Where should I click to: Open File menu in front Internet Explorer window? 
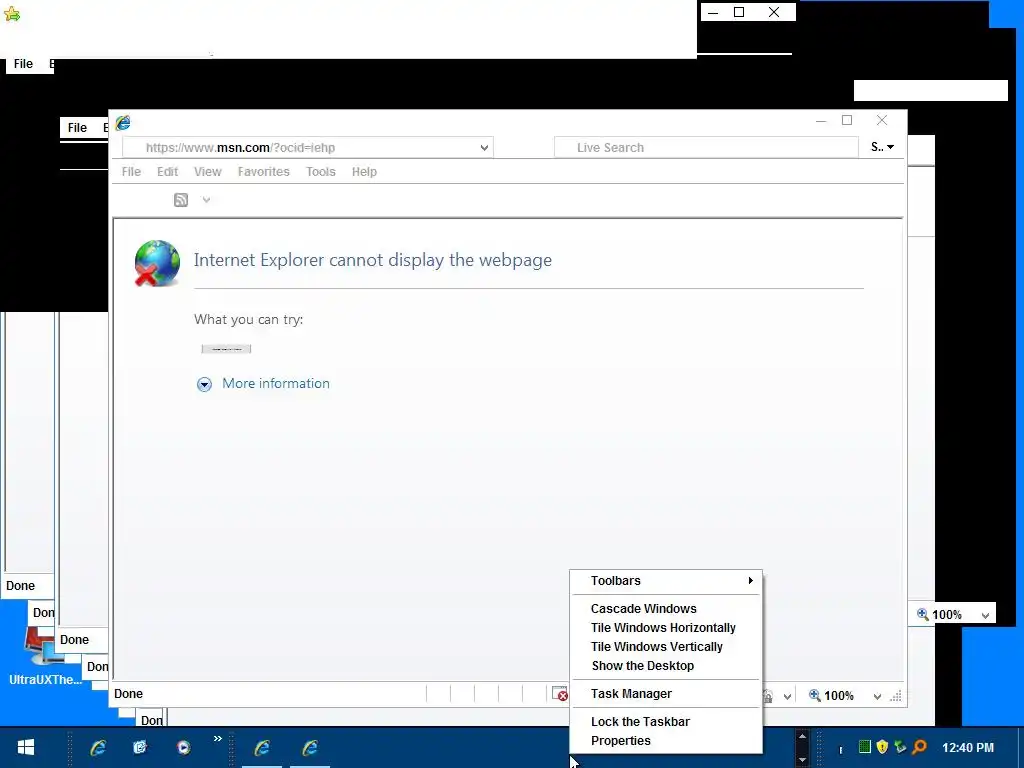click(x=131, y=172)
